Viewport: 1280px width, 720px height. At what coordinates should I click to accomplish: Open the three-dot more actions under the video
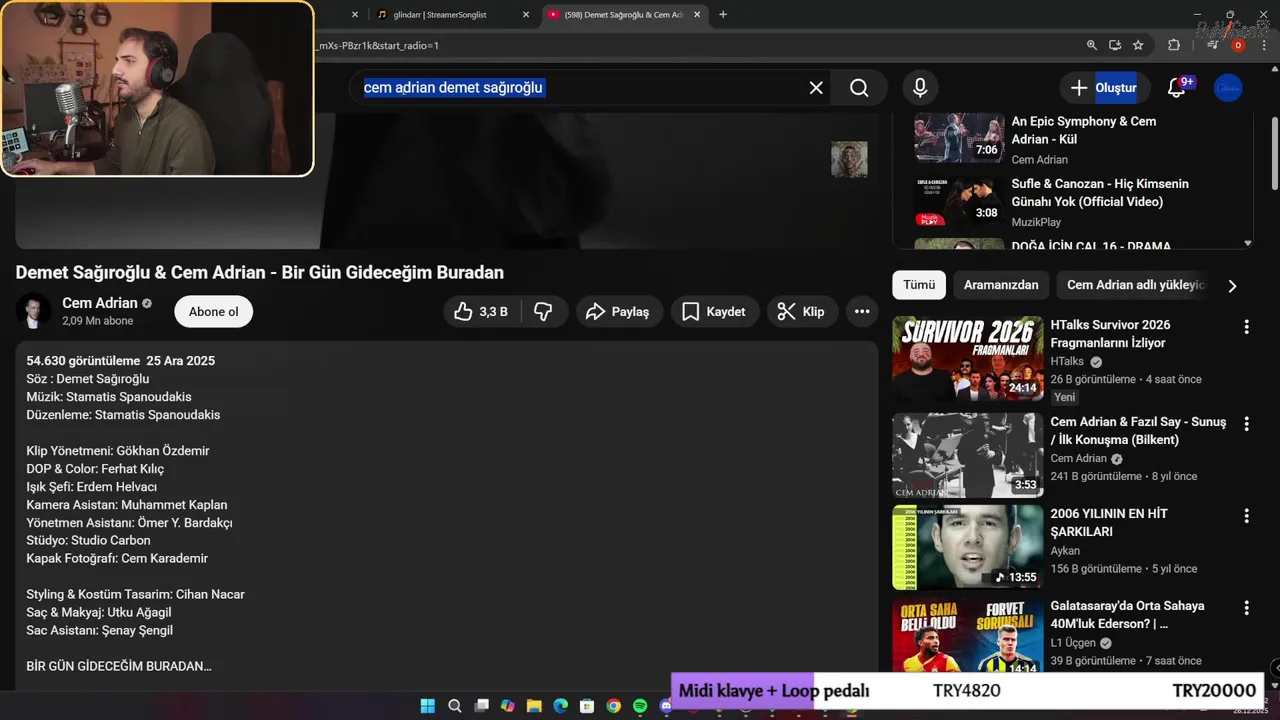tap(862, 312)
